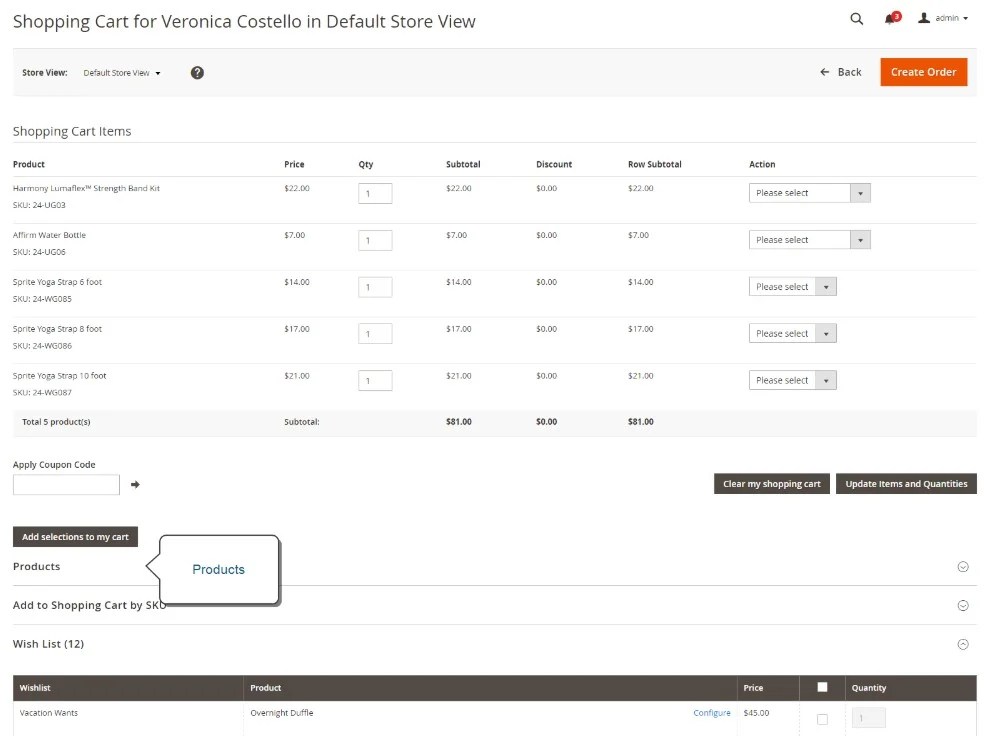
Task: Check the Overnight Duffle wishlist checkbox
Action: [822, 719]
